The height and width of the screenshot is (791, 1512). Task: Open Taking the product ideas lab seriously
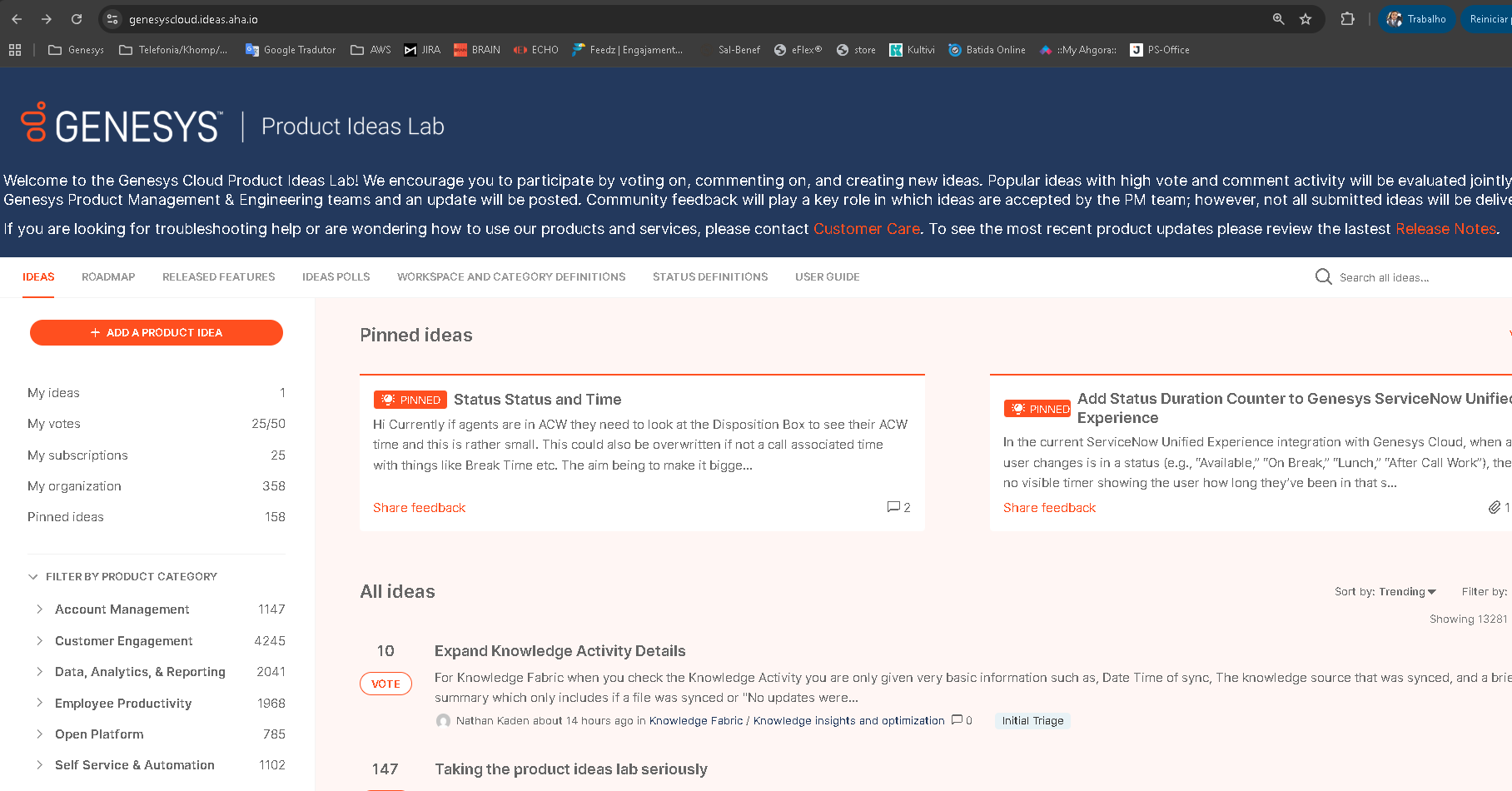571,769
